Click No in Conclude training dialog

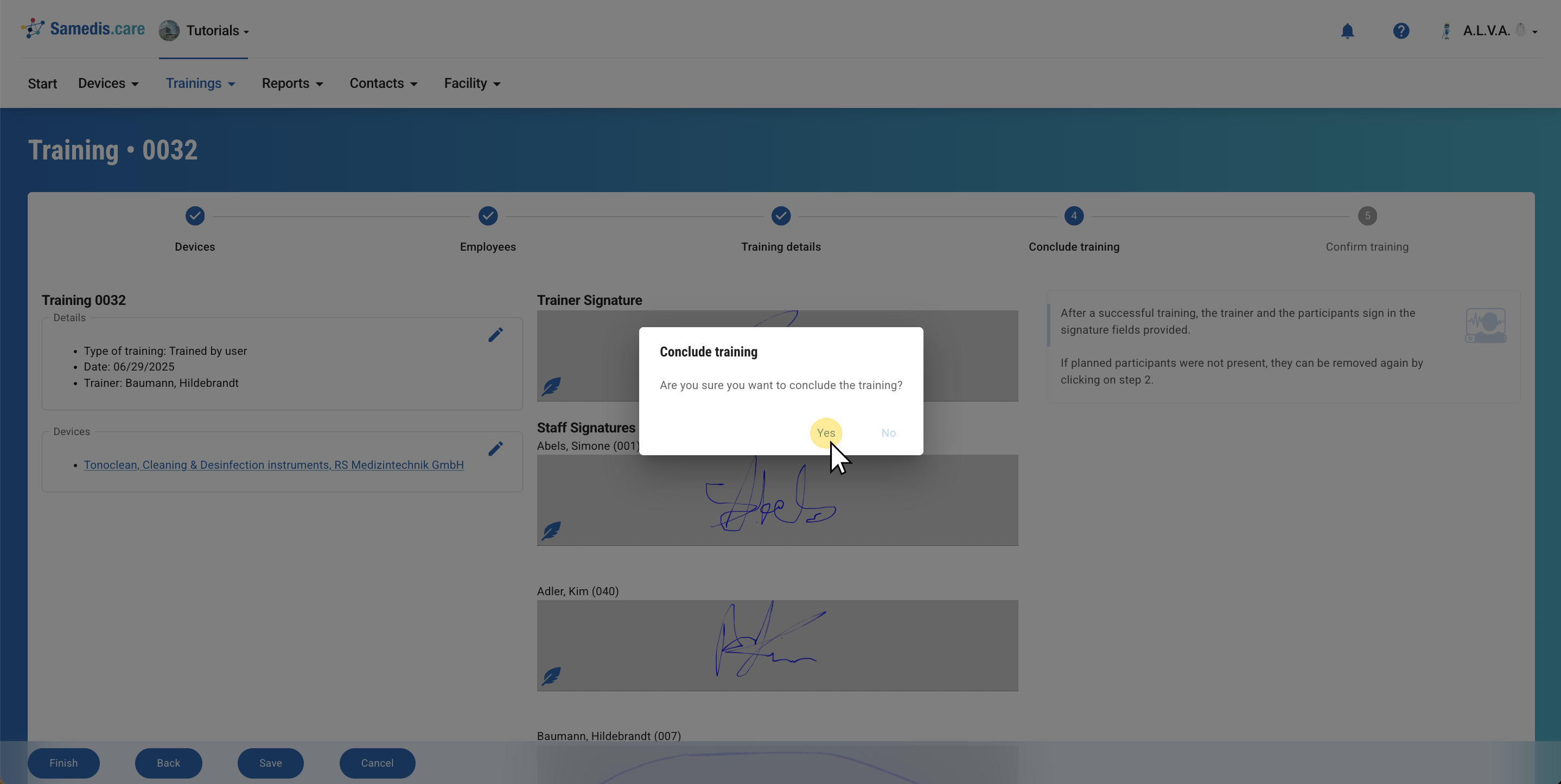[x=888, y=433]
